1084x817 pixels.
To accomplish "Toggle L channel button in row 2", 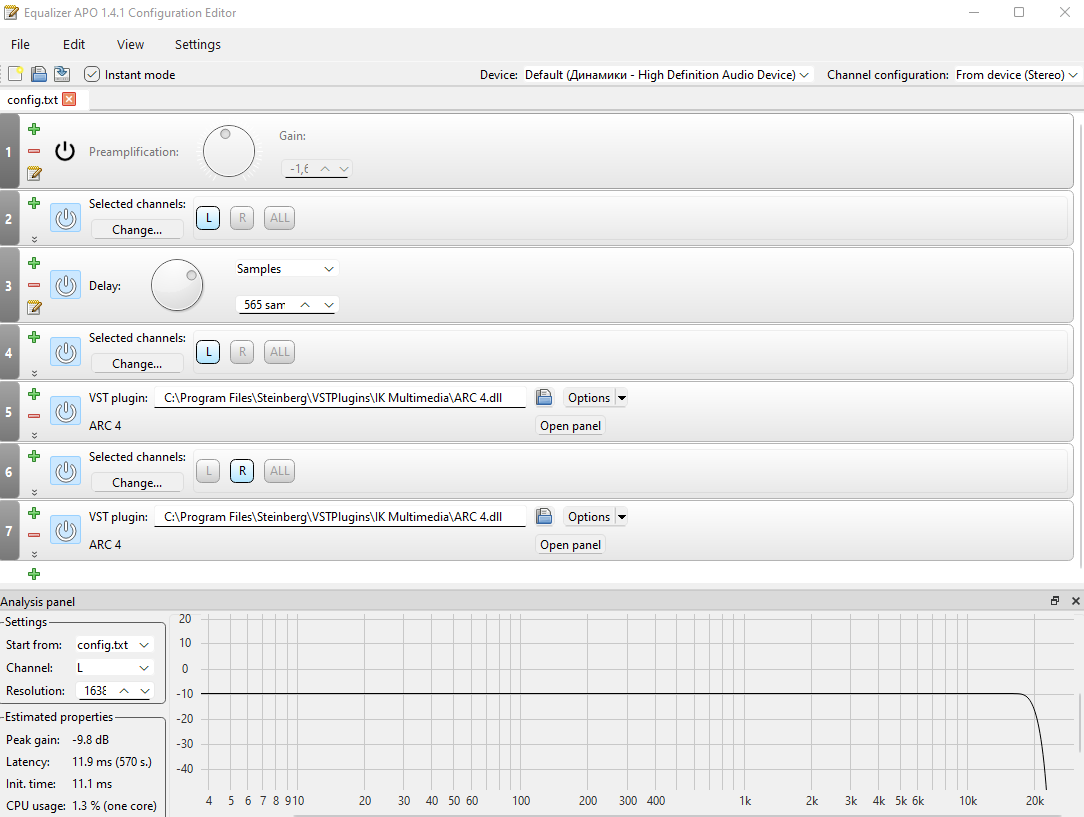I will tap(208, 218).
